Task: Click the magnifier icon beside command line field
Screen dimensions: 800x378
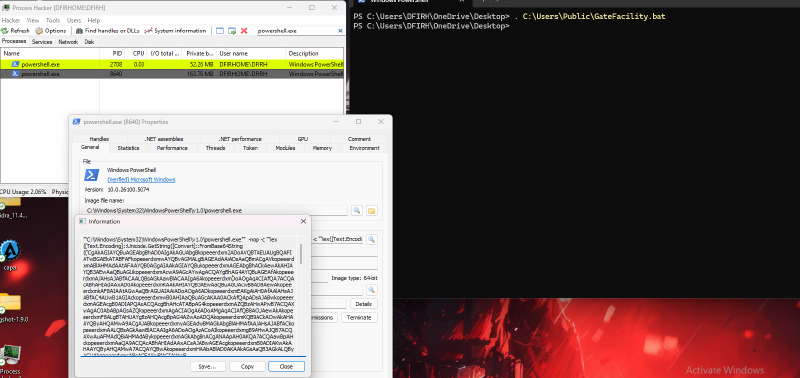Action: click(x=371, y=239)
